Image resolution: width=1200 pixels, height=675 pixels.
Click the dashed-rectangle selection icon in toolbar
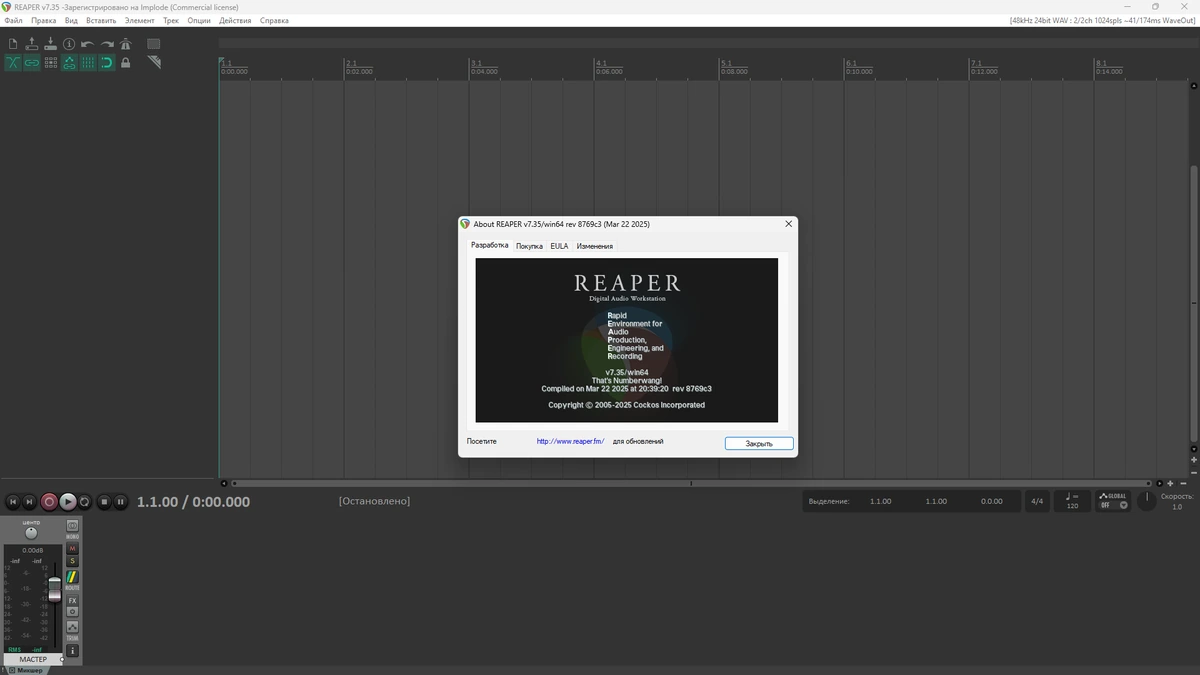tap(154, 44)
